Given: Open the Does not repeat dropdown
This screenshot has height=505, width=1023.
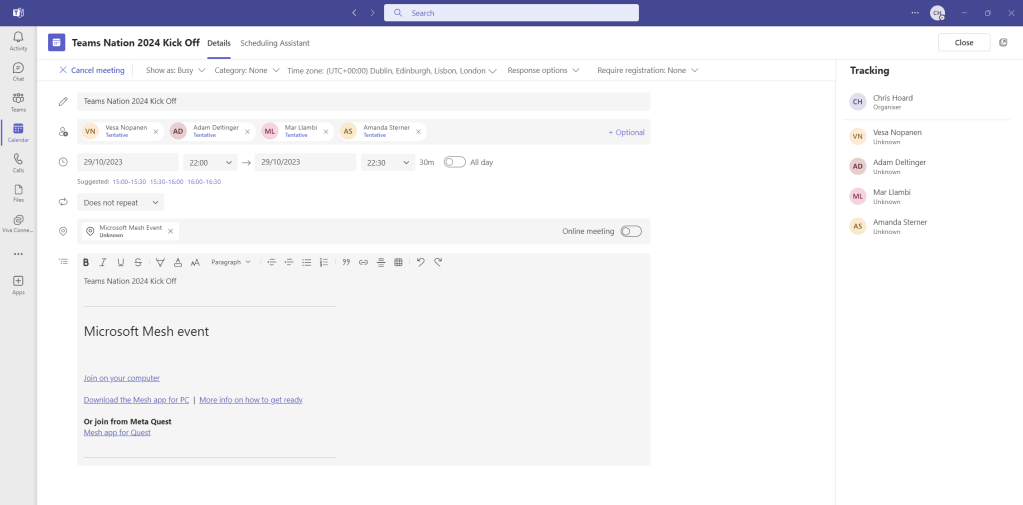Looking at the screenshot, I should [121, 202].
